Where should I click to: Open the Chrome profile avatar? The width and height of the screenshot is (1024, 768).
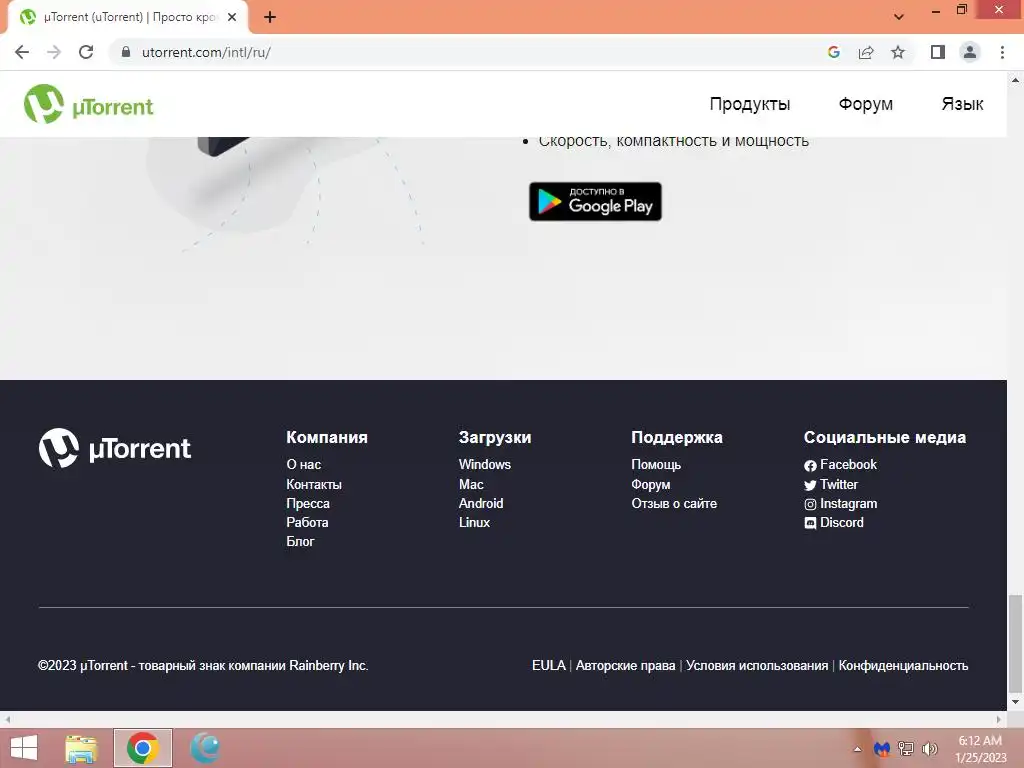[x=970, y=52]
